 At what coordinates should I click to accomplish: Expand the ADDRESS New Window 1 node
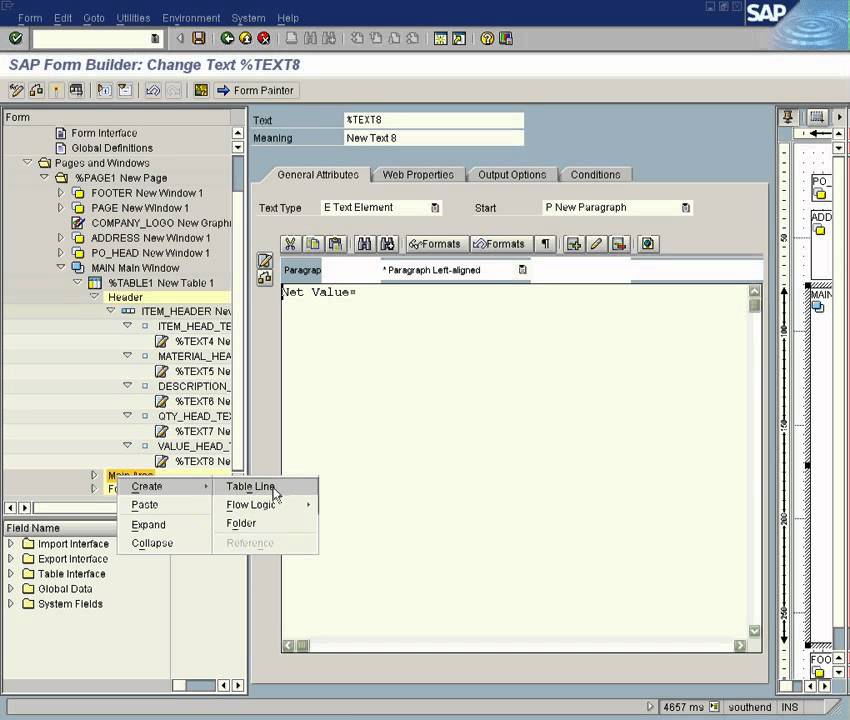61,237
